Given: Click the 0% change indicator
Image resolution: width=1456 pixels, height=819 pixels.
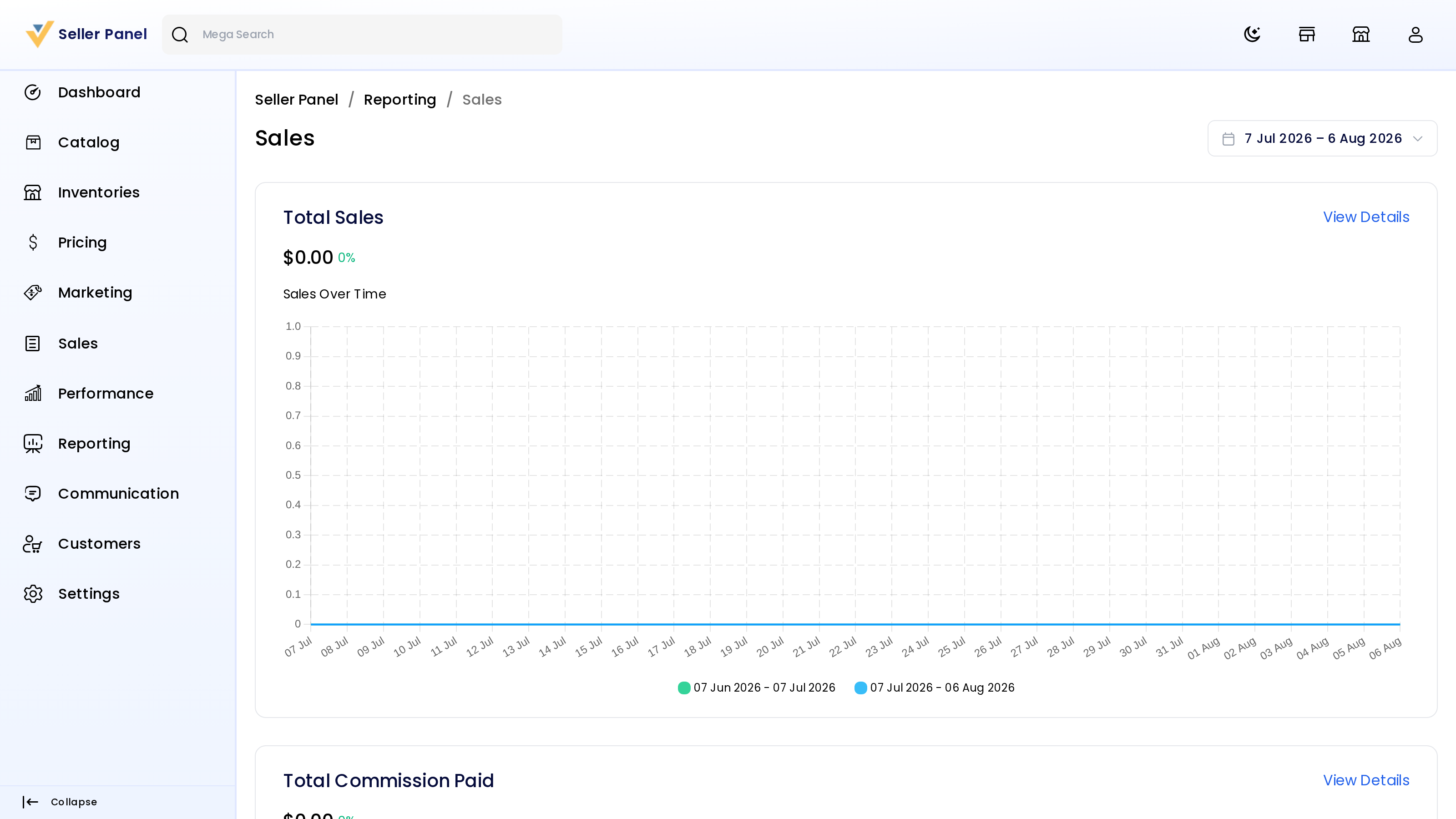Looking at the screenshot, I should pyautogui.click(x=346, y=258).
